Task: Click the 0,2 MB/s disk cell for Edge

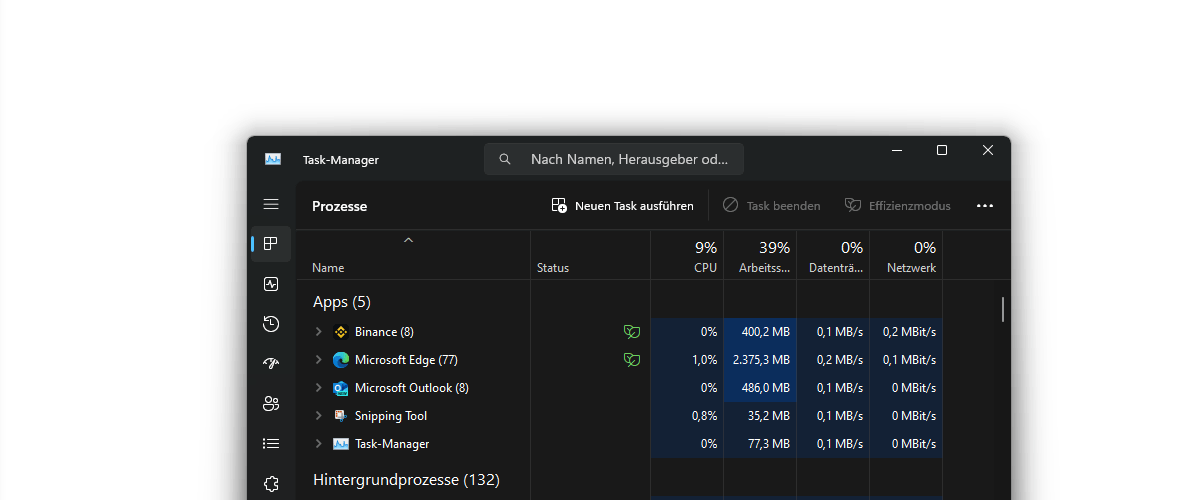Action: coord(833,360)
